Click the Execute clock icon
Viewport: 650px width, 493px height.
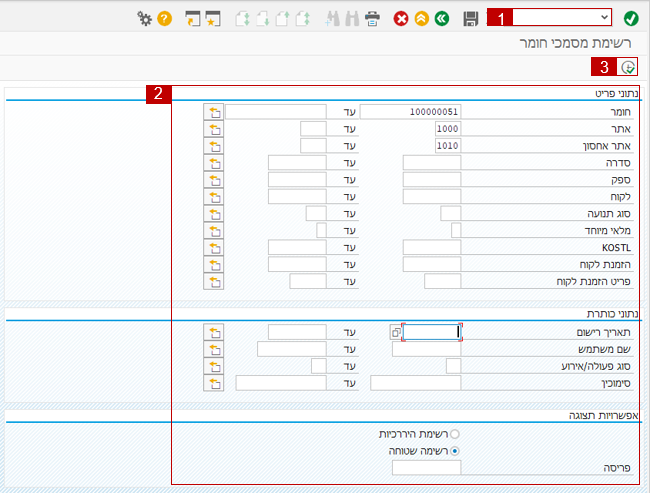click(628, 67)
